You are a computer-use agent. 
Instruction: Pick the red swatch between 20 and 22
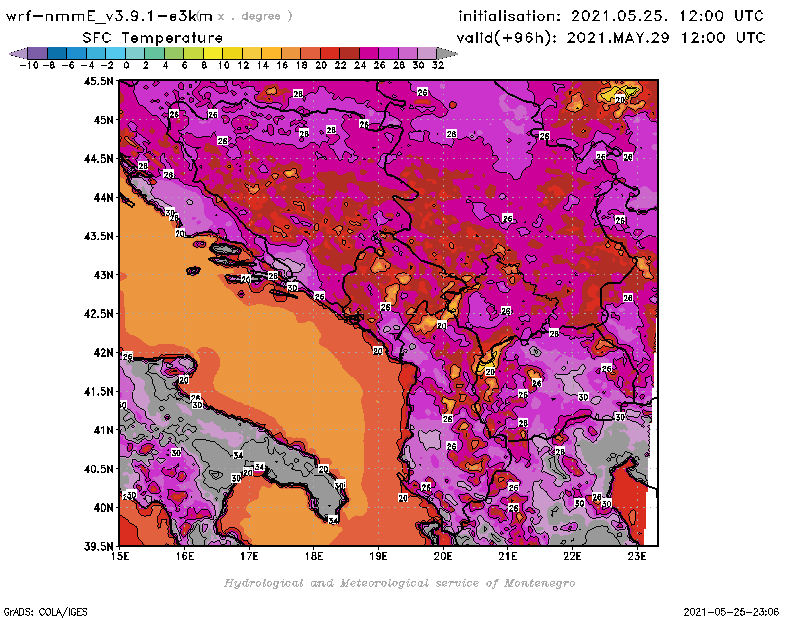(x=329, y=52)
